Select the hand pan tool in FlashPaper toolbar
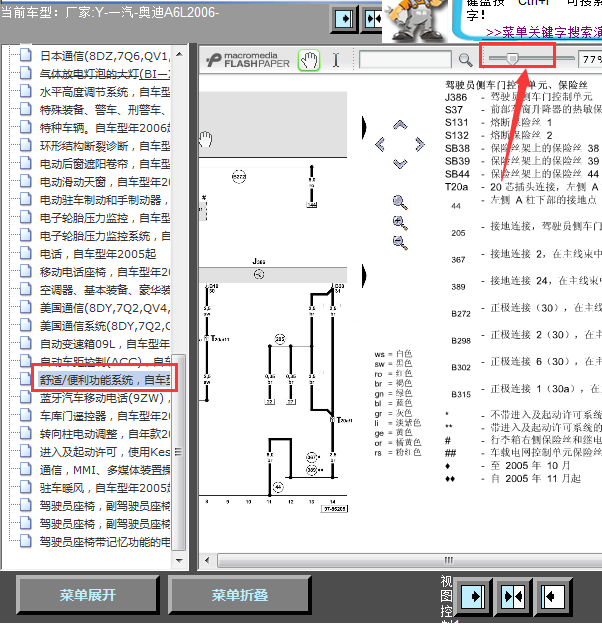 pos(309,60)
